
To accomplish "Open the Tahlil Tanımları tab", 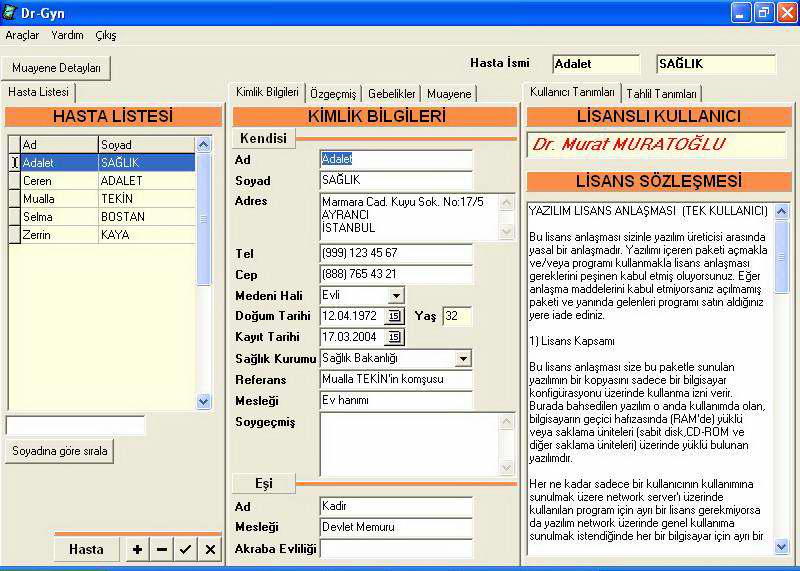I will click(x=661, y=93).
